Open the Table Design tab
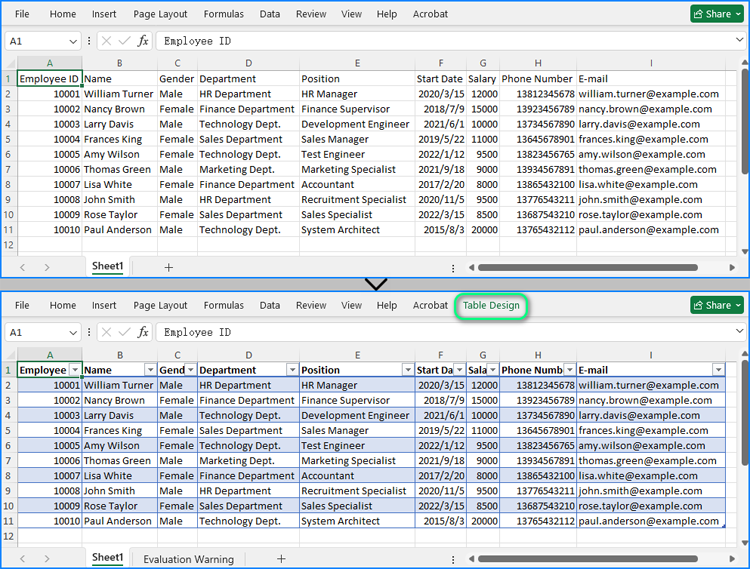Image resolution: width=750 pixels, height=569 pixels. click(x=491, y=305)
